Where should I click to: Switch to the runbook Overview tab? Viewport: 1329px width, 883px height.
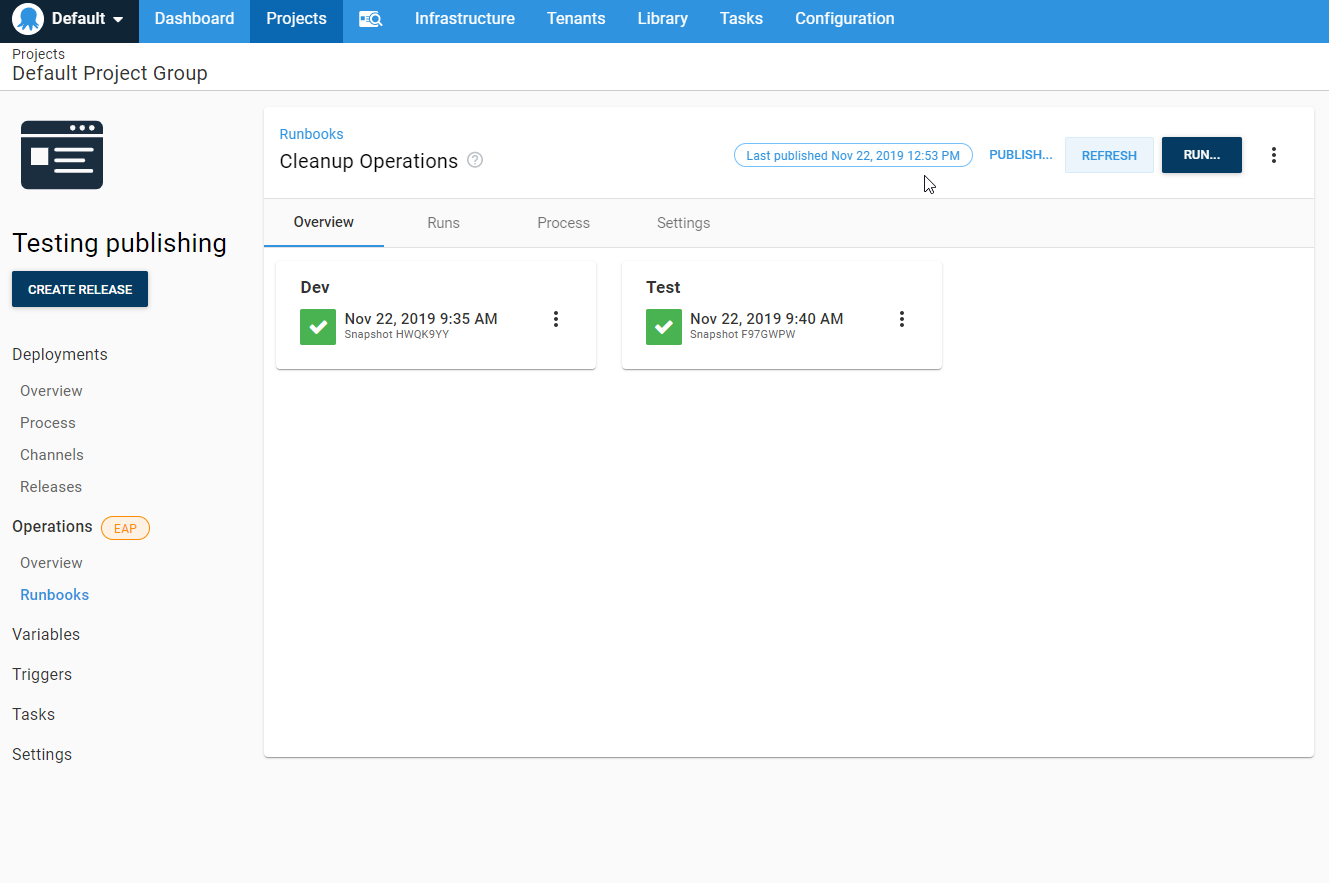pyautogui.click(x=324, y=222)
